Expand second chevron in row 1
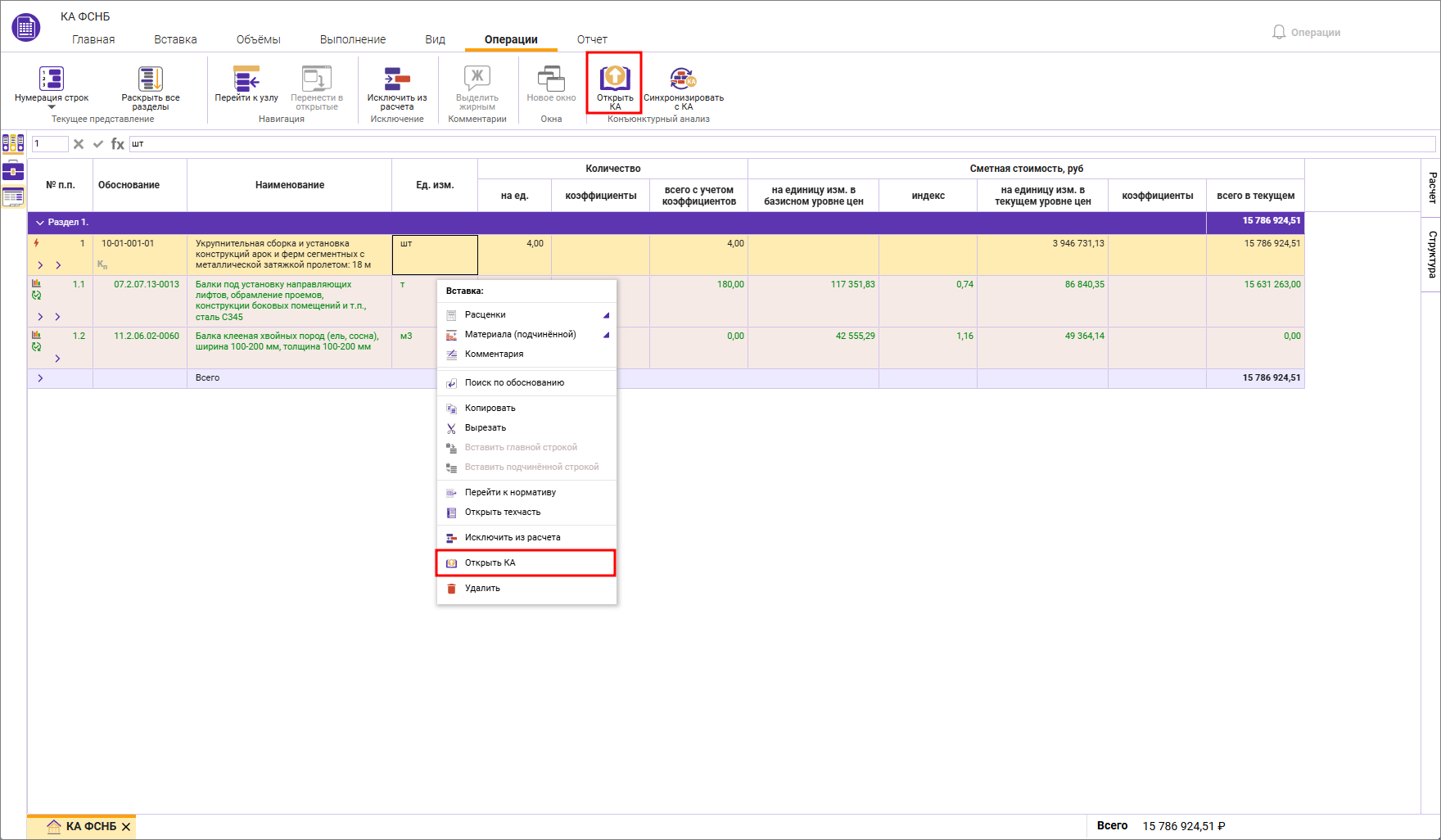1441x840 pixels. point(58,265)
